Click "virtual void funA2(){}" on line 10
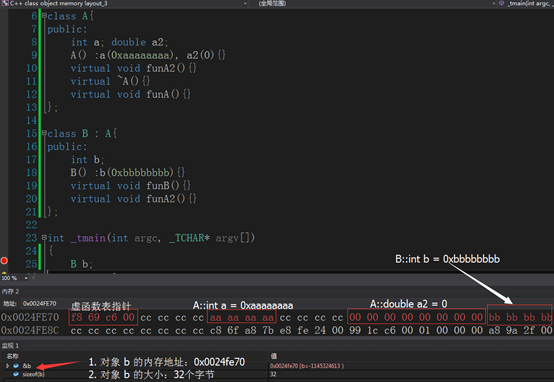 click(133, 68)
